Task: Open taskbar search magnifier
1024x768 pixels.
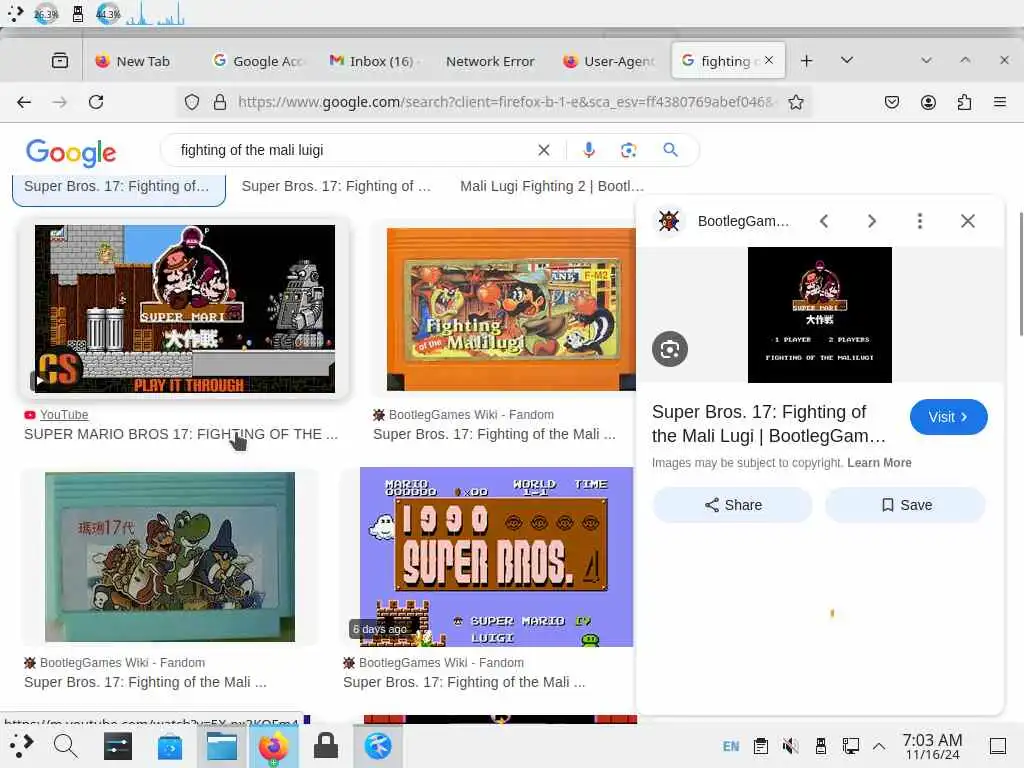Action: coord(65,746)
